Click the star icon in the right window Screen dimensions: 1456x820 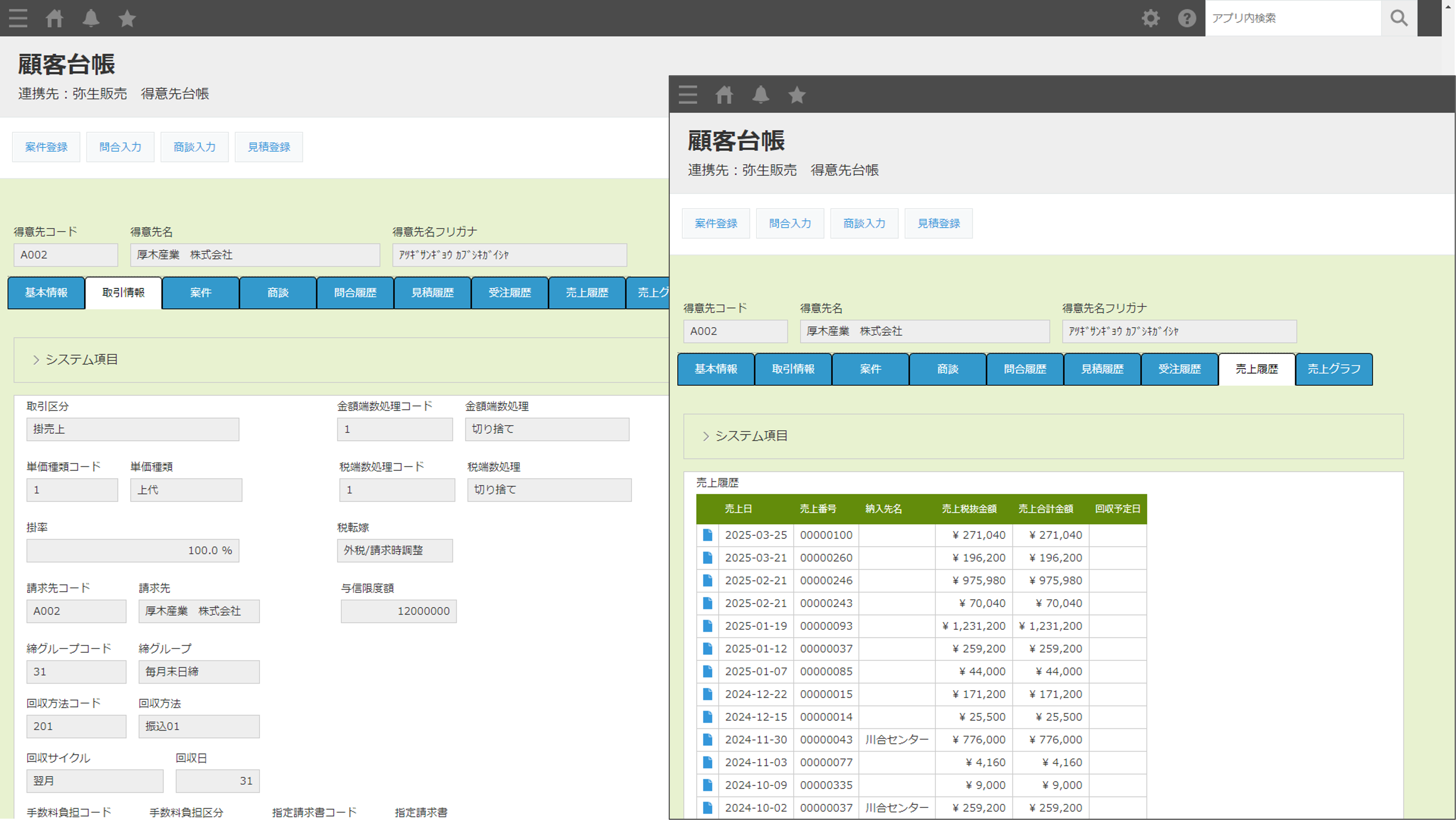coord(797,95)
